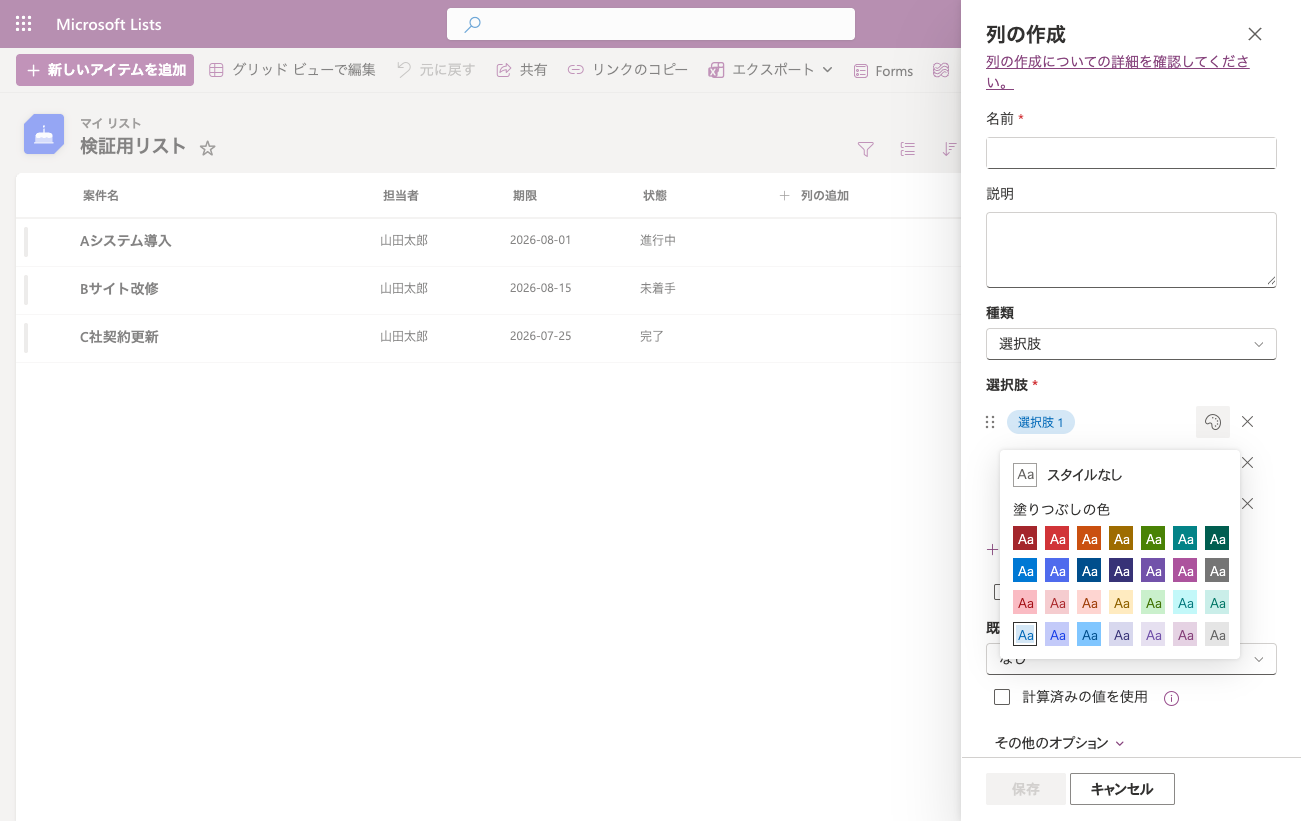The width and height of the screenshot is (1301, 821).
Task: Click the palette icon for 選択肢 1
Action: click(1213, 422)
